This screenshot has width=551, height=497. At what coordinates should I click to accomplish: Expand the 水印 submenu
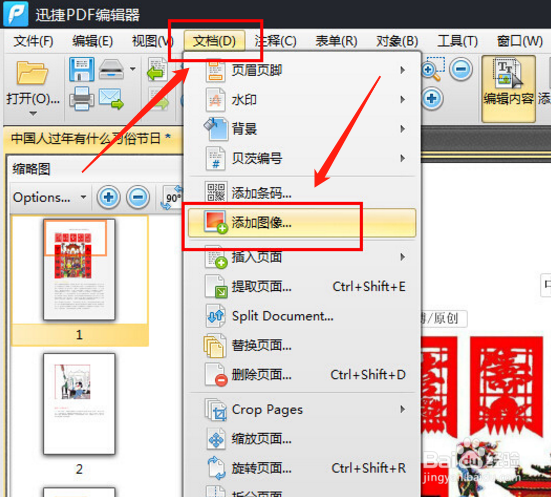[x=302, y=100]
